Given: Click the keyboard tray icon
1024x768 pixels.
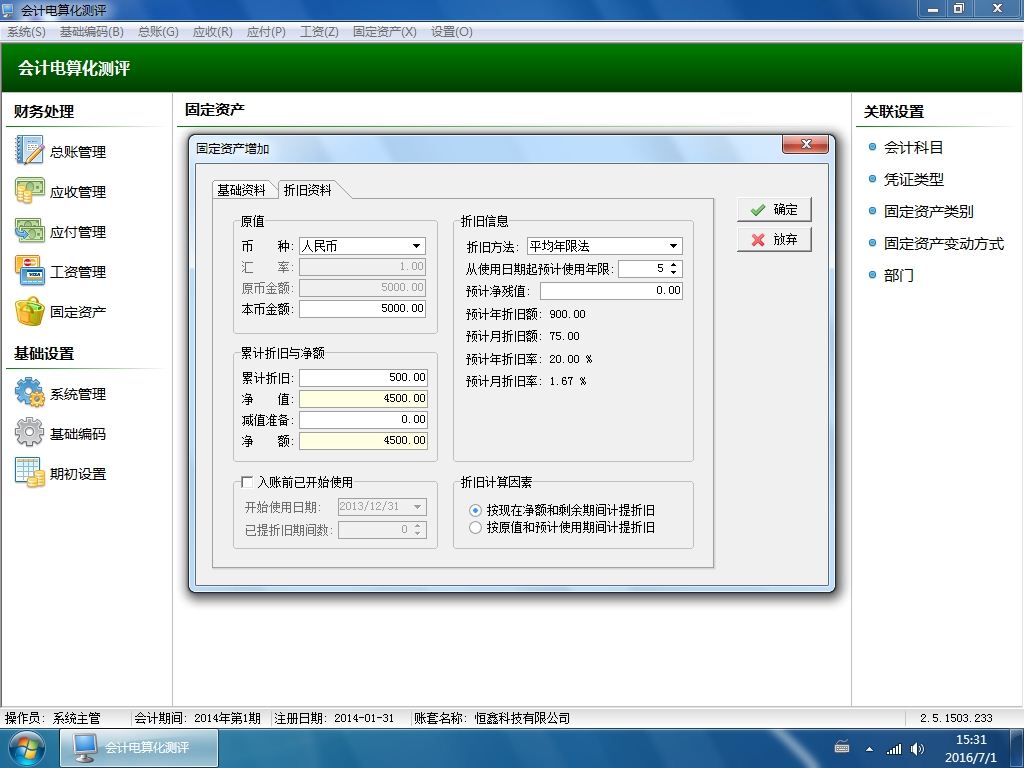Looking at the screenshot, I should point(842,748).
